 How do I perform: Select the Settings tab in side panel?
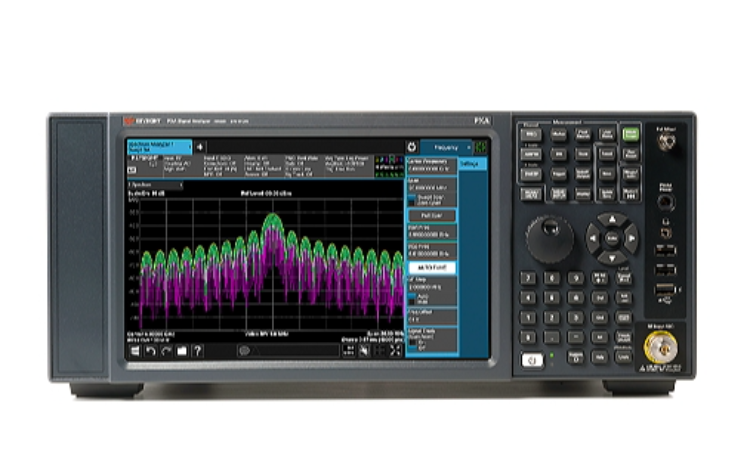472,164
